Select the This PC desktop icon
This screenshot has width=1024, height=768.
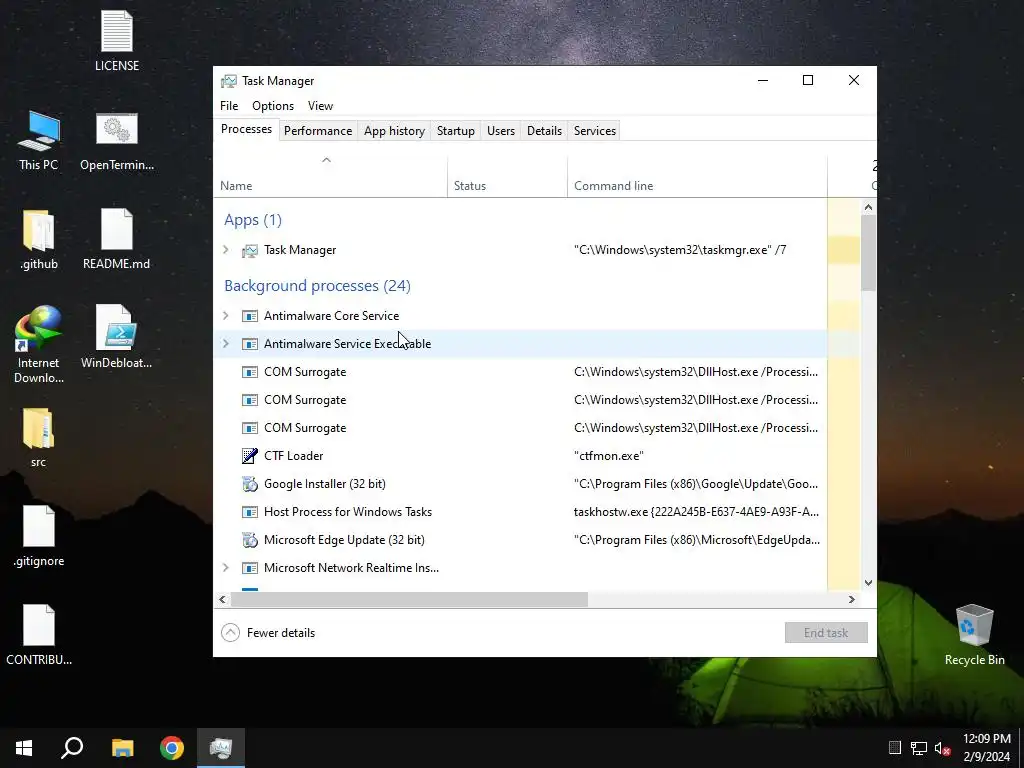coord(39,140)
